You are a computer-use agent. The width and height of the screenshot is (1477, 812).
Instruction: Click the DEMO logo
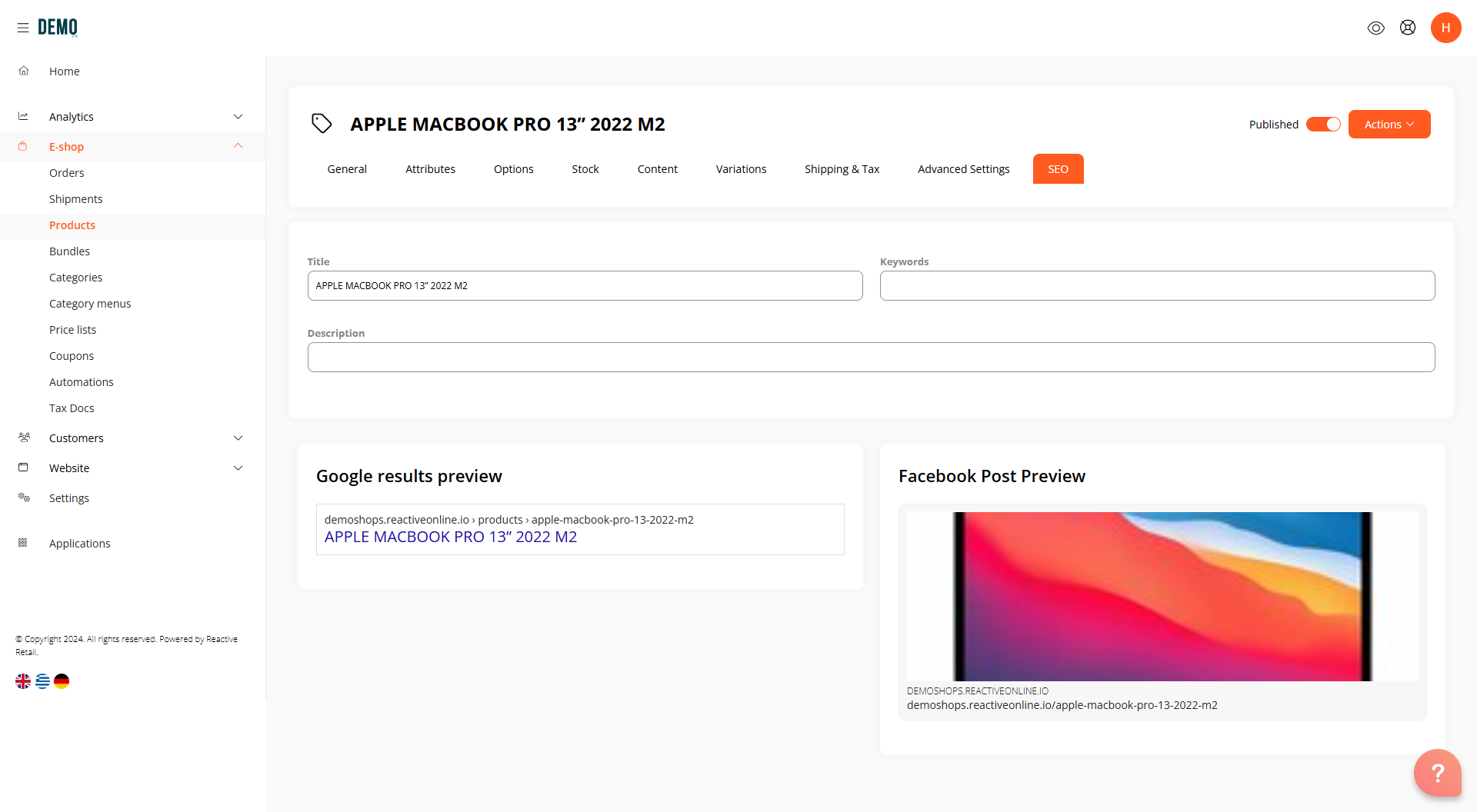58,28
